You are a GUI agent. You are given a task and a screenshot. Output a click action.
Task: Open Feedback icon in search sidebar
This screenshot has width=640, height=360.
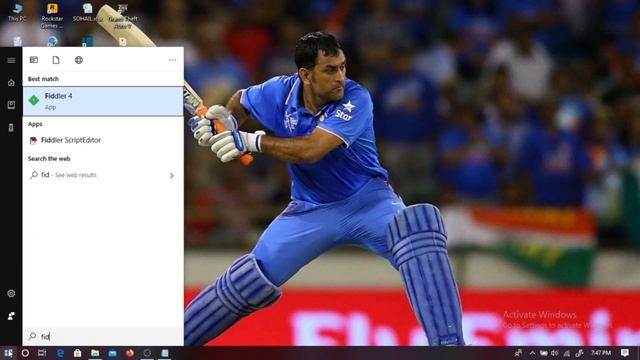pyautogui.click(x=11, y=316)
